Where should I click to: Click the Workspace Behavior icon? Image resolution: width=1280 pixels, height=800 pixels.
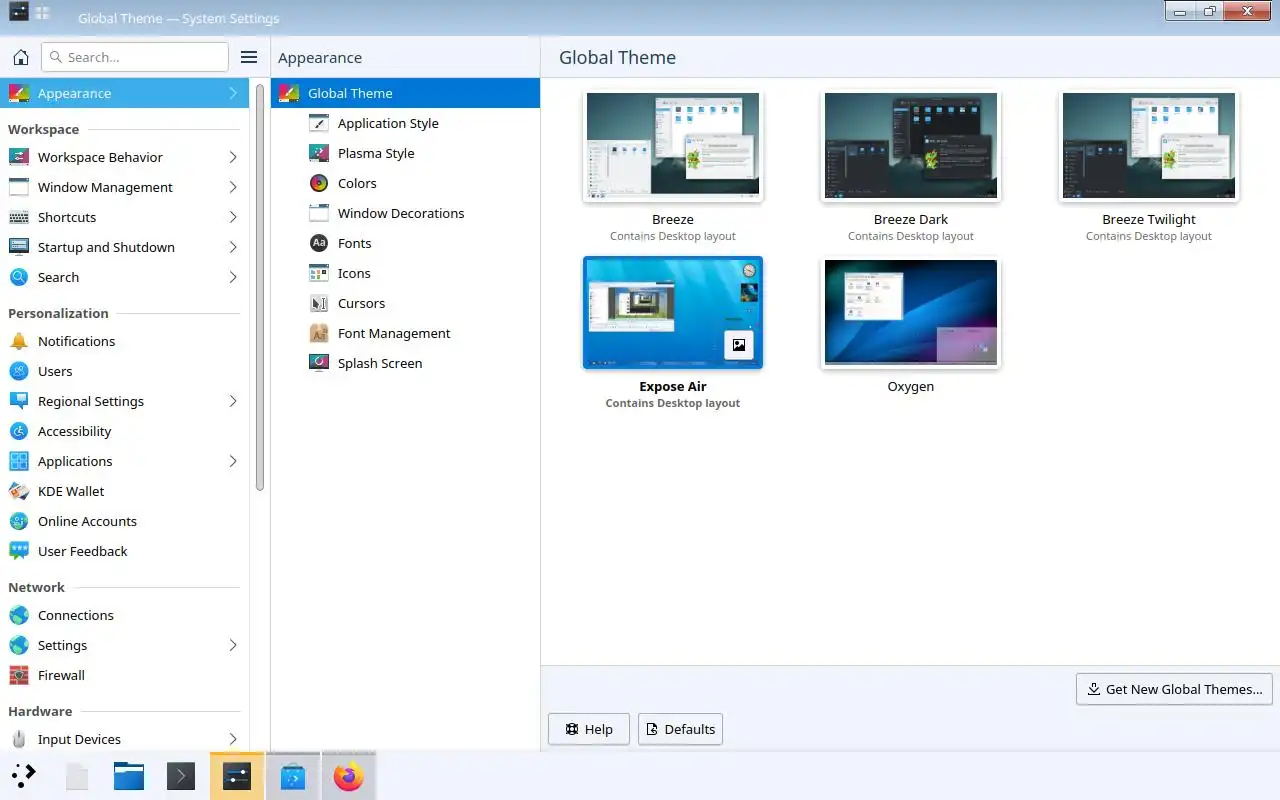(18, 157)
